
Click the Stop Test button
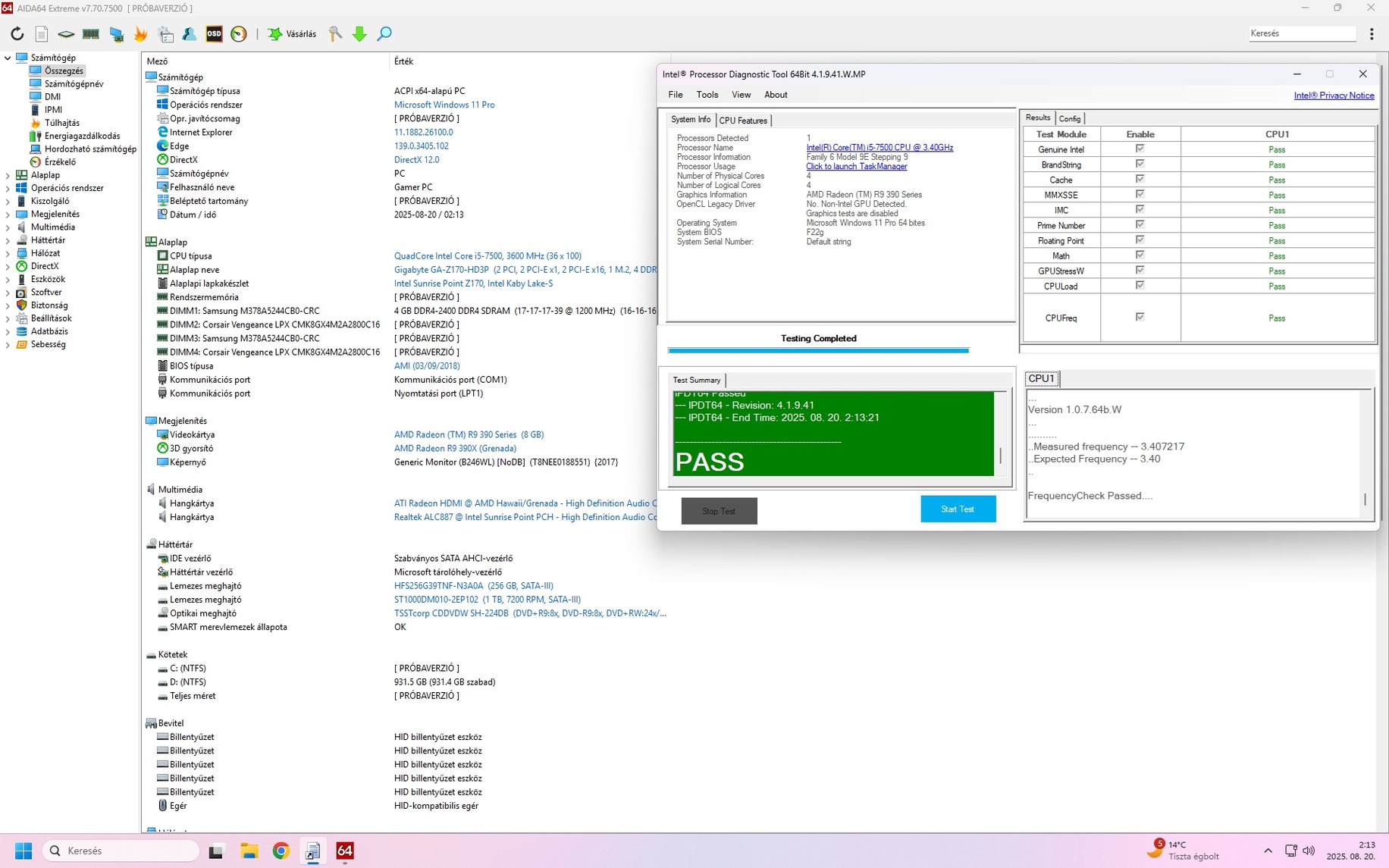(719, 511)
